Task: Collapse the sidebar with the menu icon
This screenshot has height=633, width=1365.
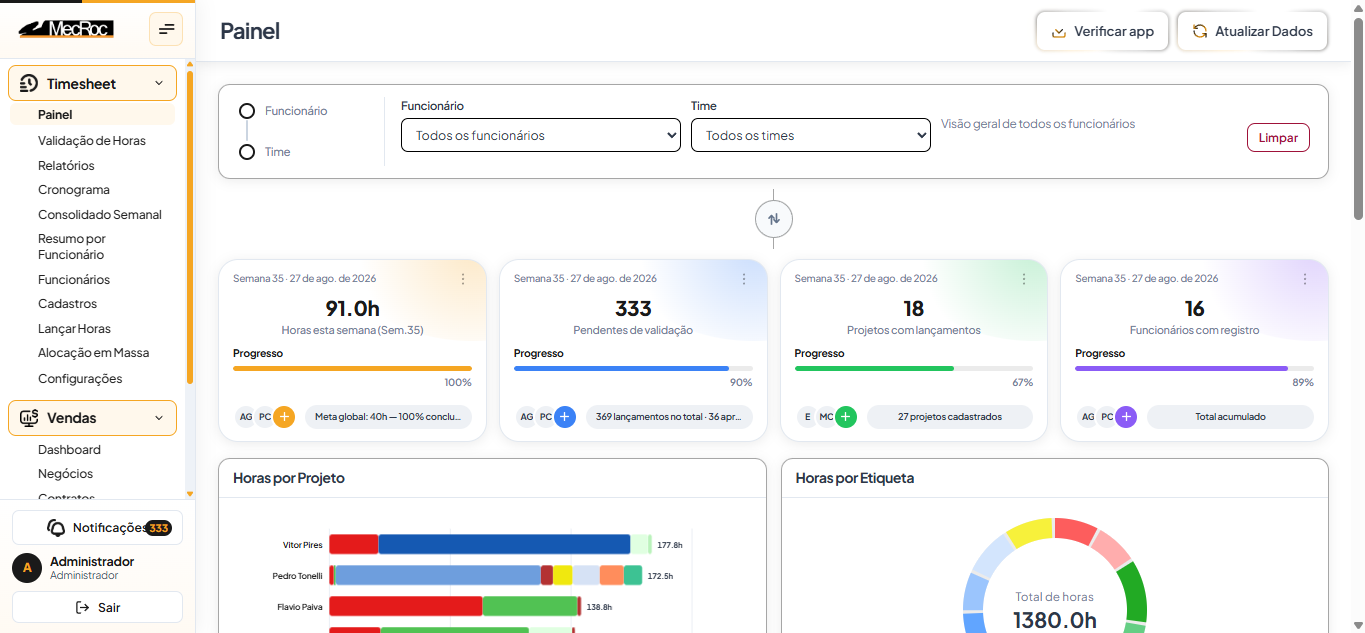Action: tap(166, 29)
